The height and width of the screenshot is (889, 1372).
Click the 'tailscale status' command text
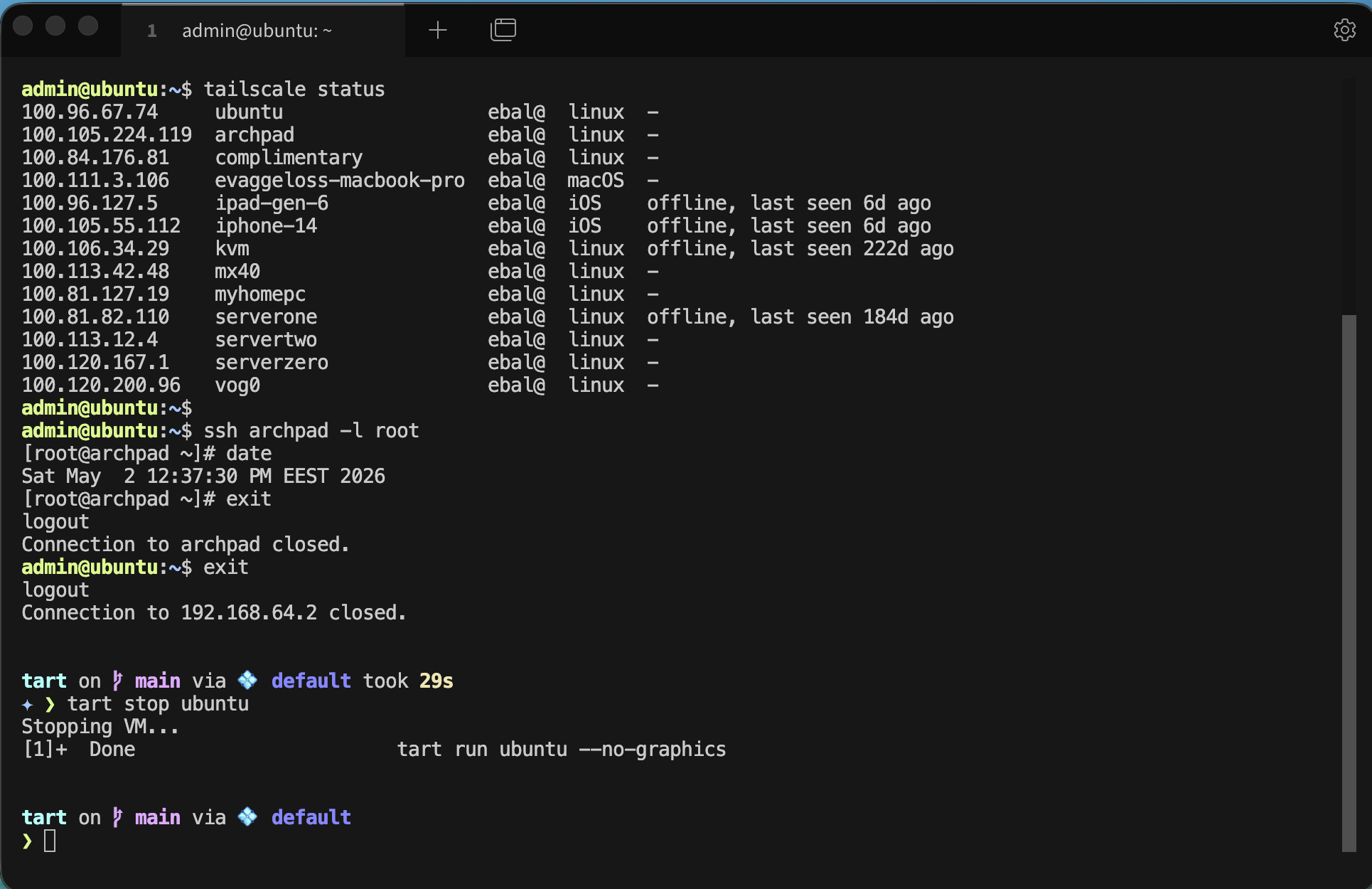pos(294,90)
